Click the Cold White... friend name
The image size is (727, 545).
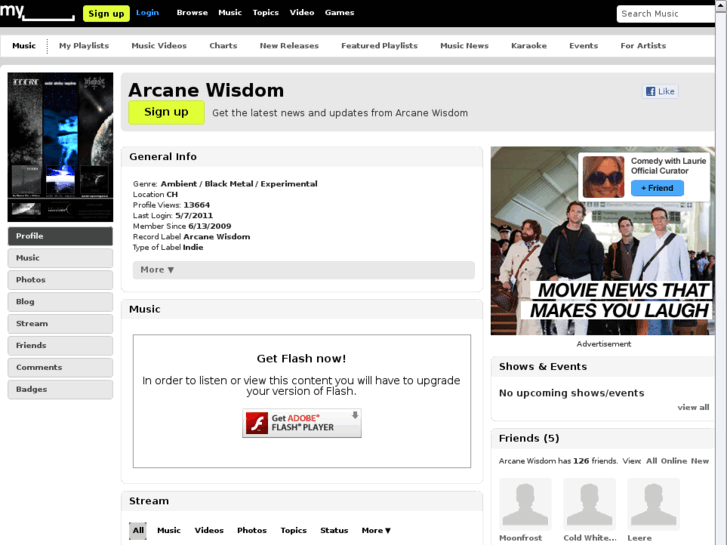coord(590,538)
